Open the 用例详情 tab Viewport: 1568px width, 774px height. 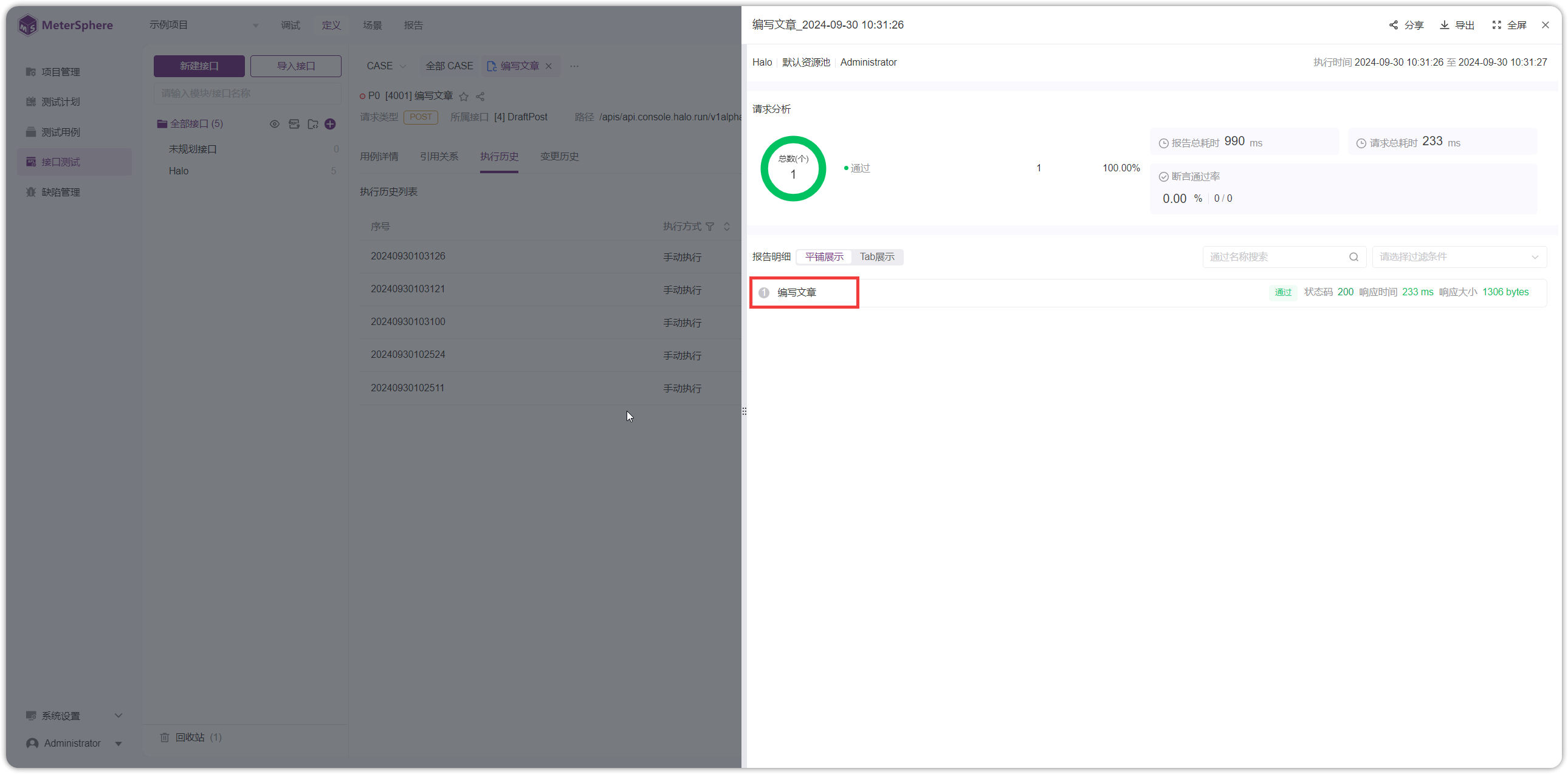[379, 156]
